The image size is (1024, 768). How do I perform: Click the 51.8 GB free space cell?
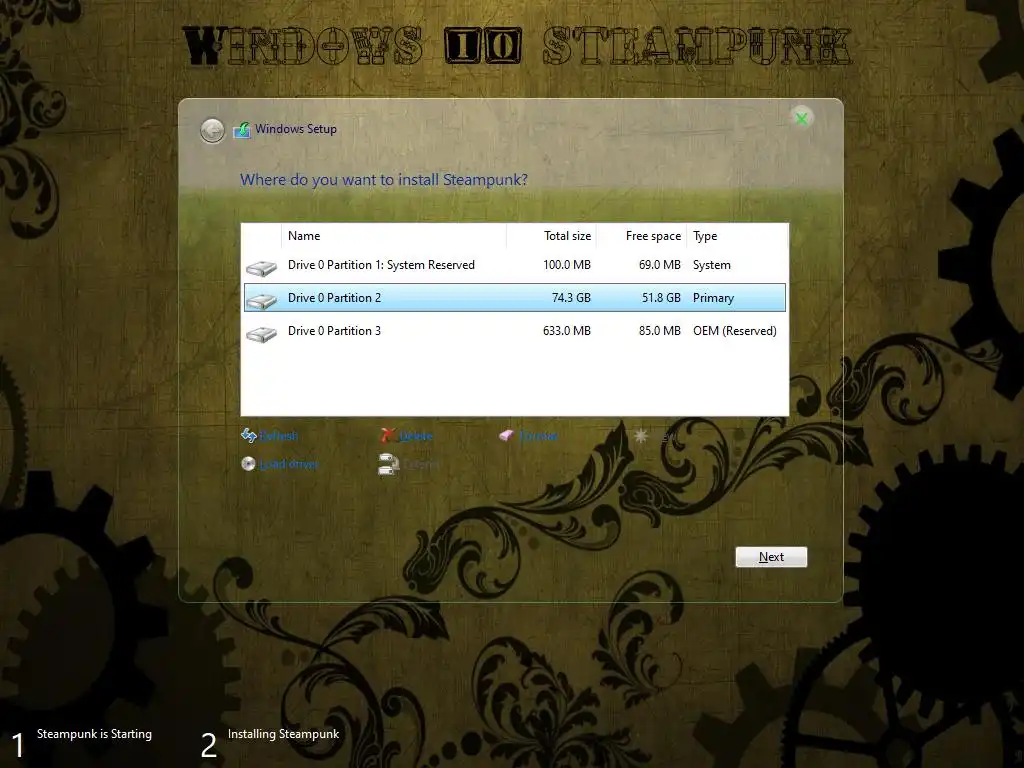661,298
